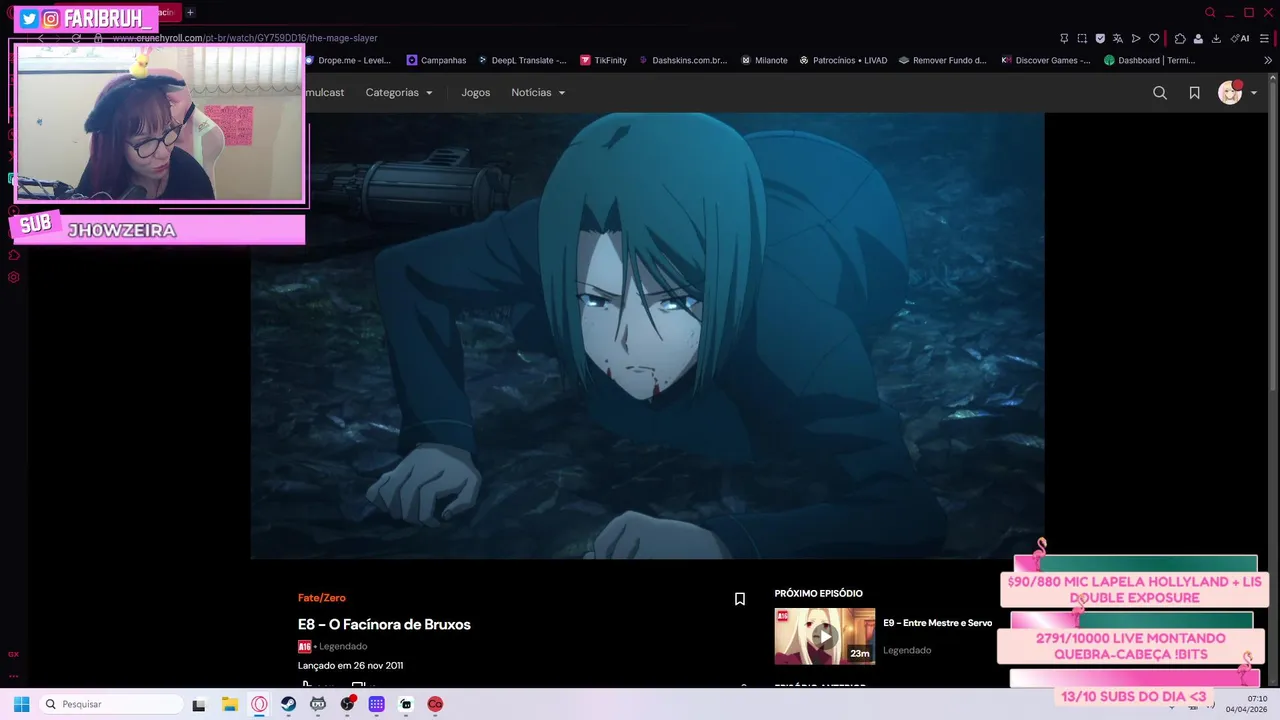Open the browser extensions cube icon
Viewport: 1280px width, 720px height.
pyautogui.click(x=1180, y=38)
